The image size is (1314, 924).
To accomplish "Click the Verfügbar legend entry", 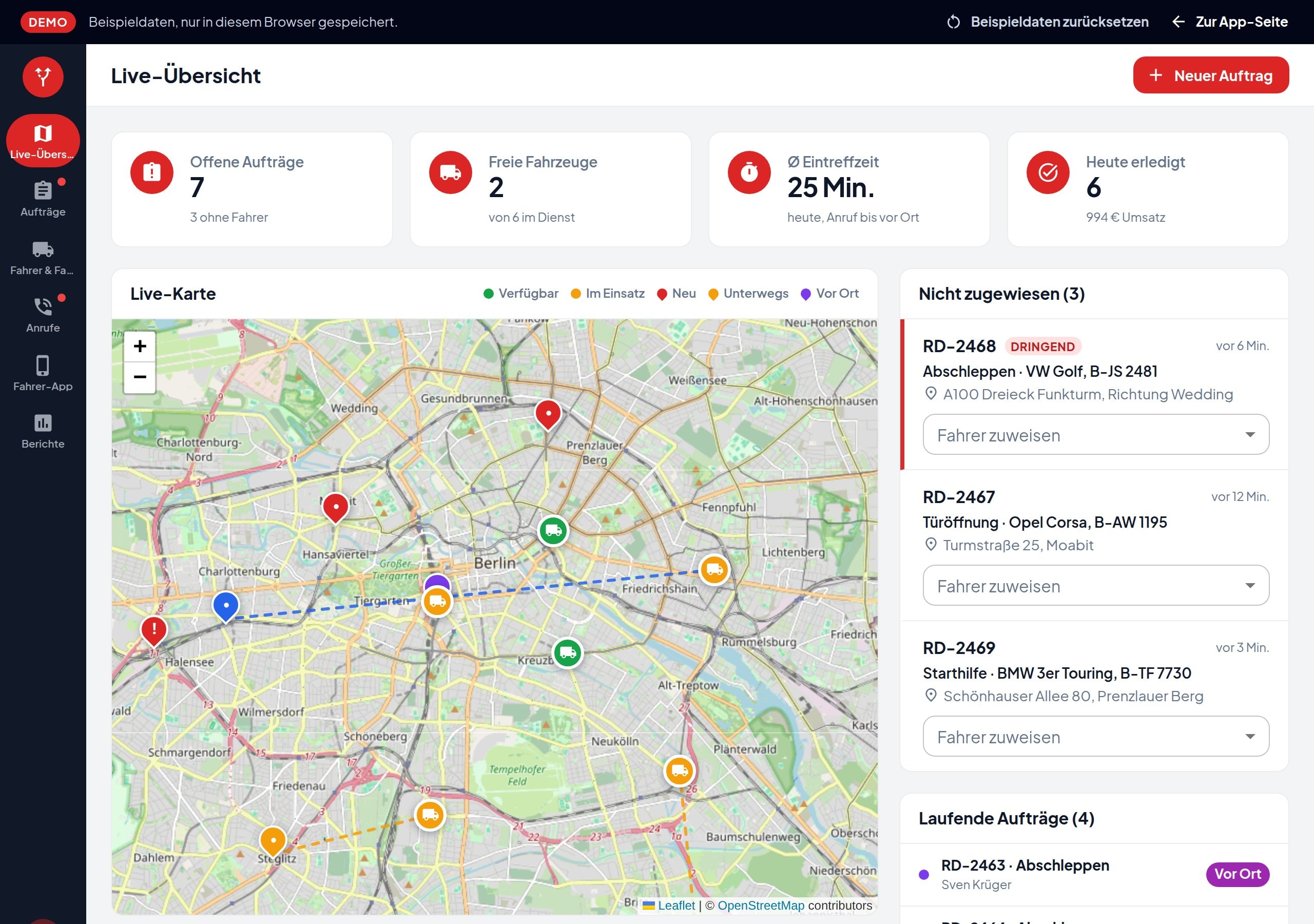I will pyautogui.click(x=521, y=293).
